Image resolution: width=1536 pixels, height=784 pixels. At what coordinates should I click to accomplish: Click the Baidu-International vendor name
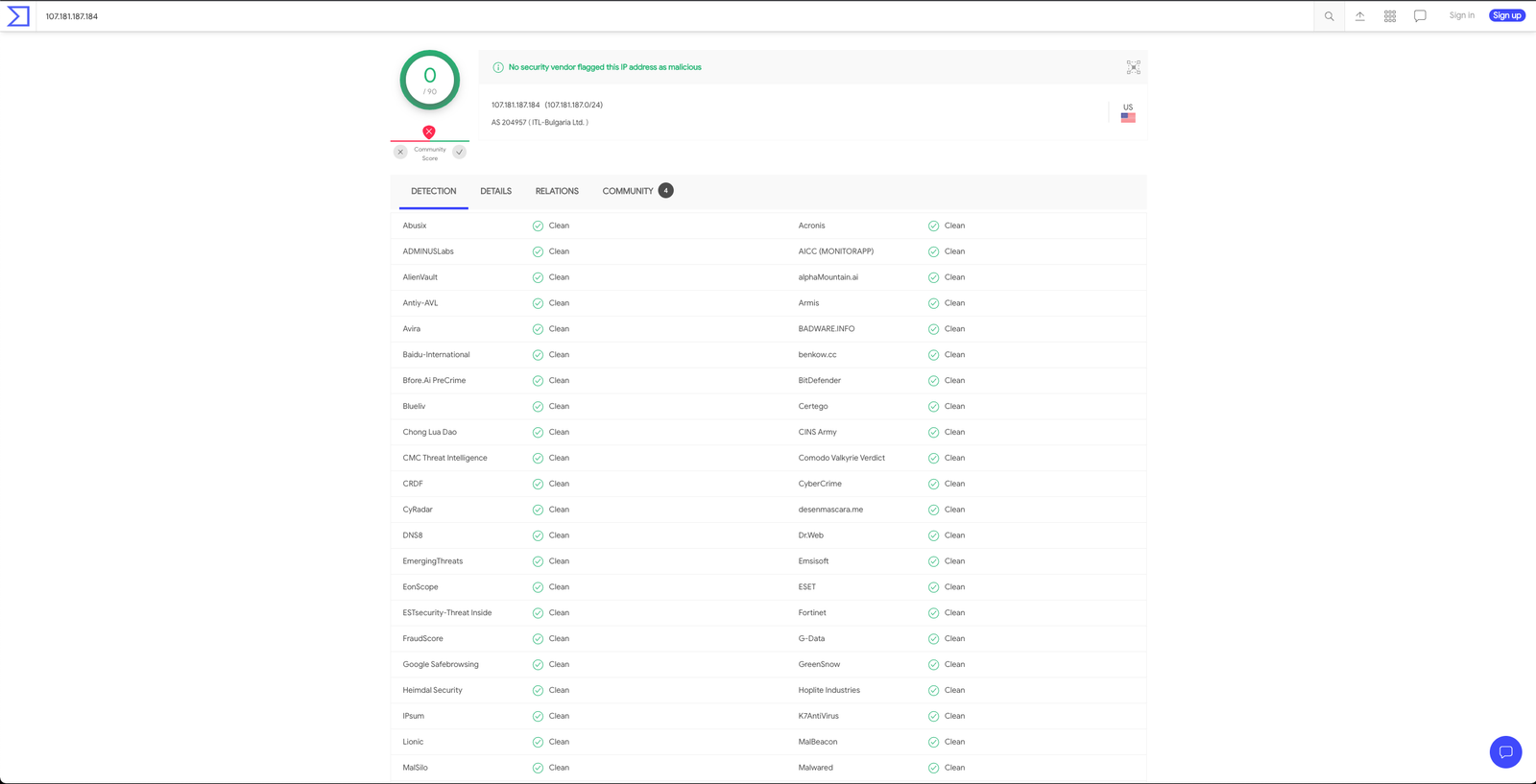click(x=437, y=355)
